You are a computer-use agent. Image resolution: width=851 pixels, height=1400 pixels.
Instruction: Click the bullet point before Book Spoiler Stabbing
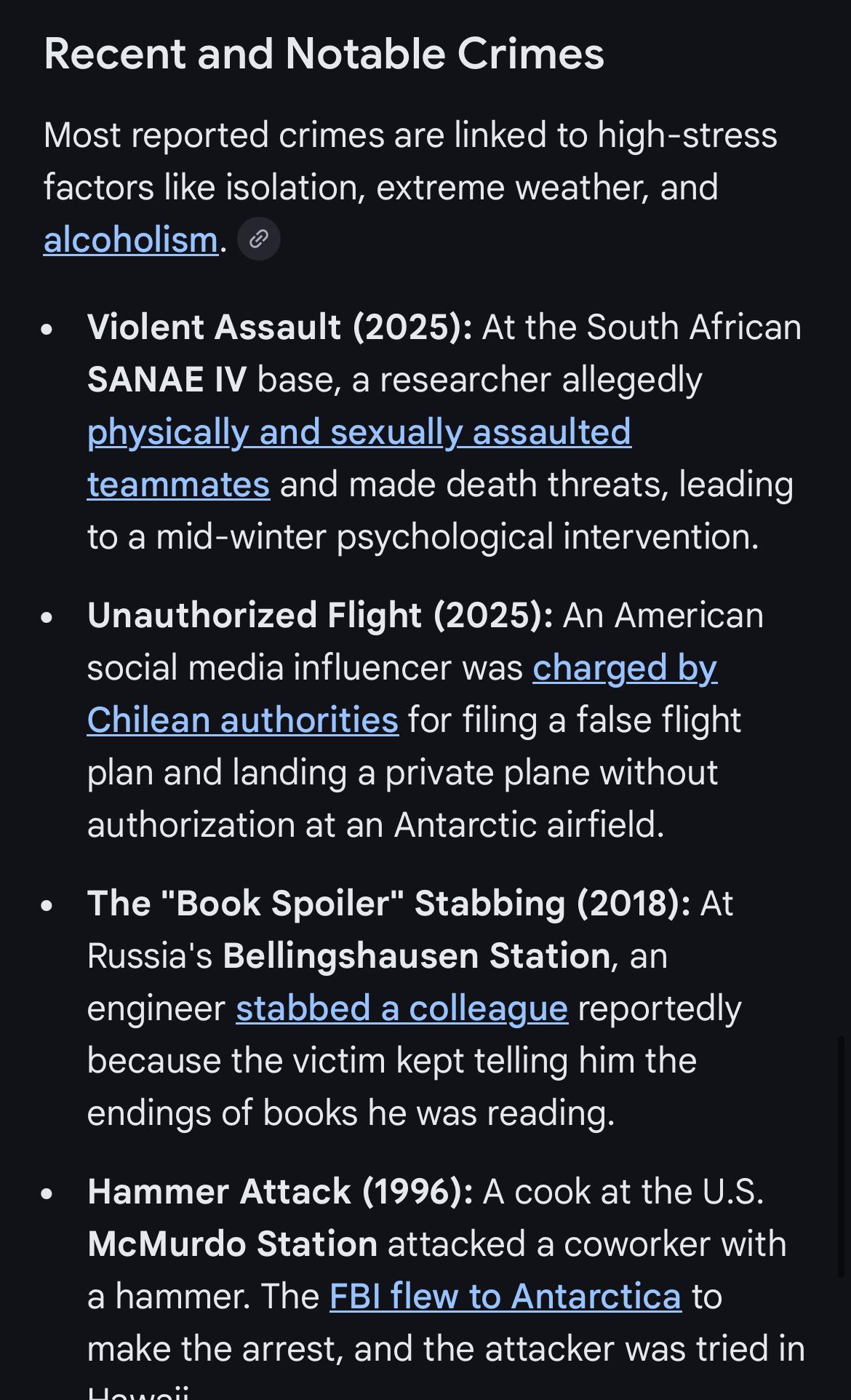(x=48, y=905)
